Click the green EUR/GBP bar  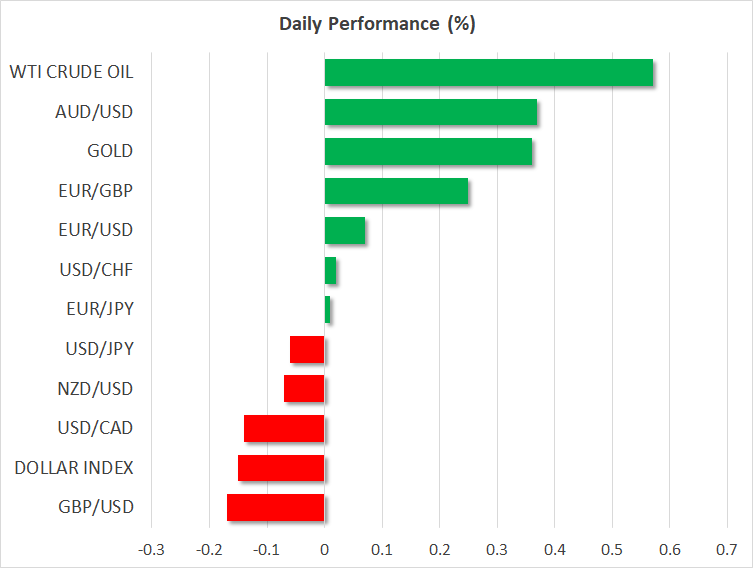(x=396, y=191)
